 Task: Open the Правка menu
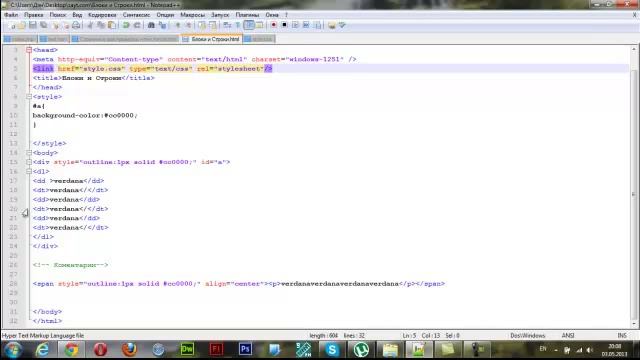pyautogui.click(x=33, y=15)
